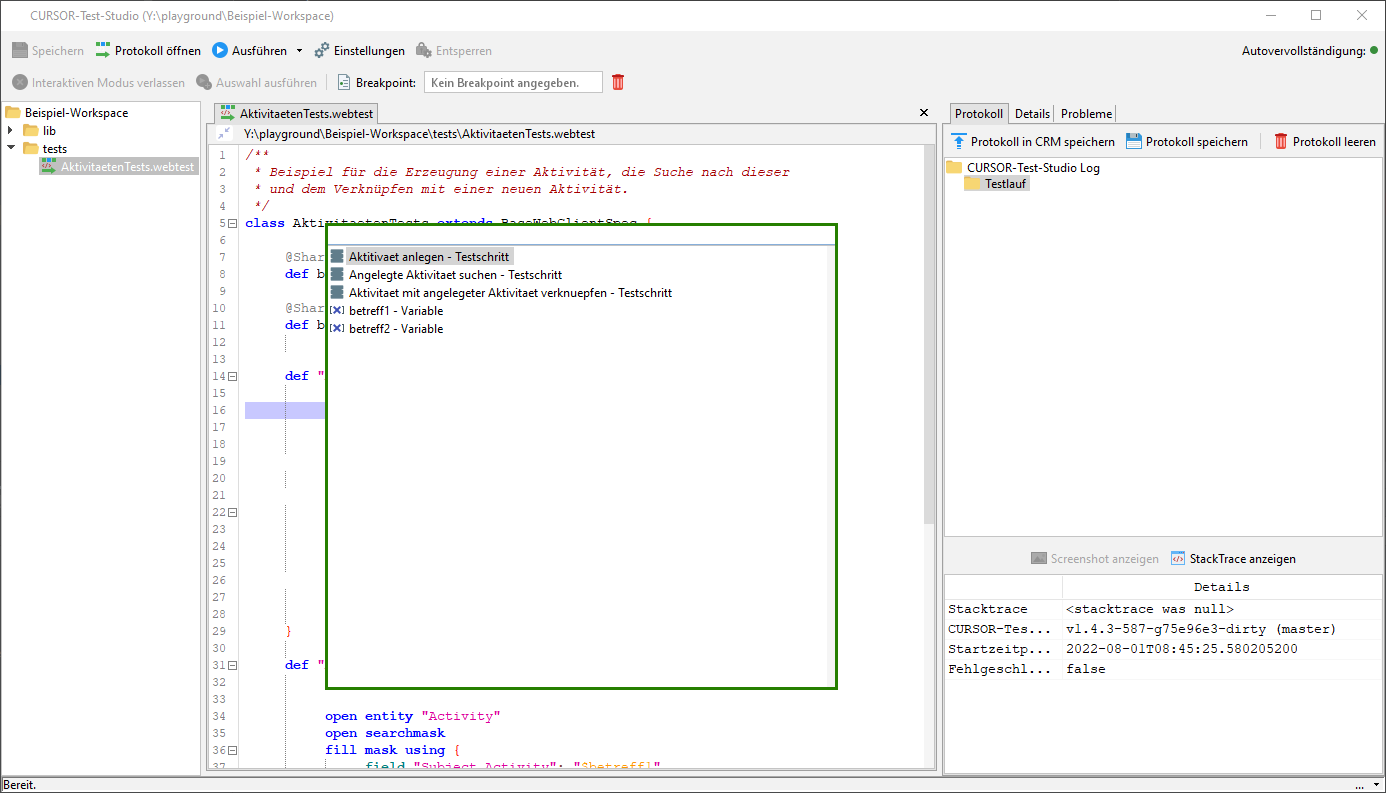Image resolution: width=1386 pixels, height=793 pixels.
Task: Clear the log with Protokoll leeren
Action: coord(1281,142)
